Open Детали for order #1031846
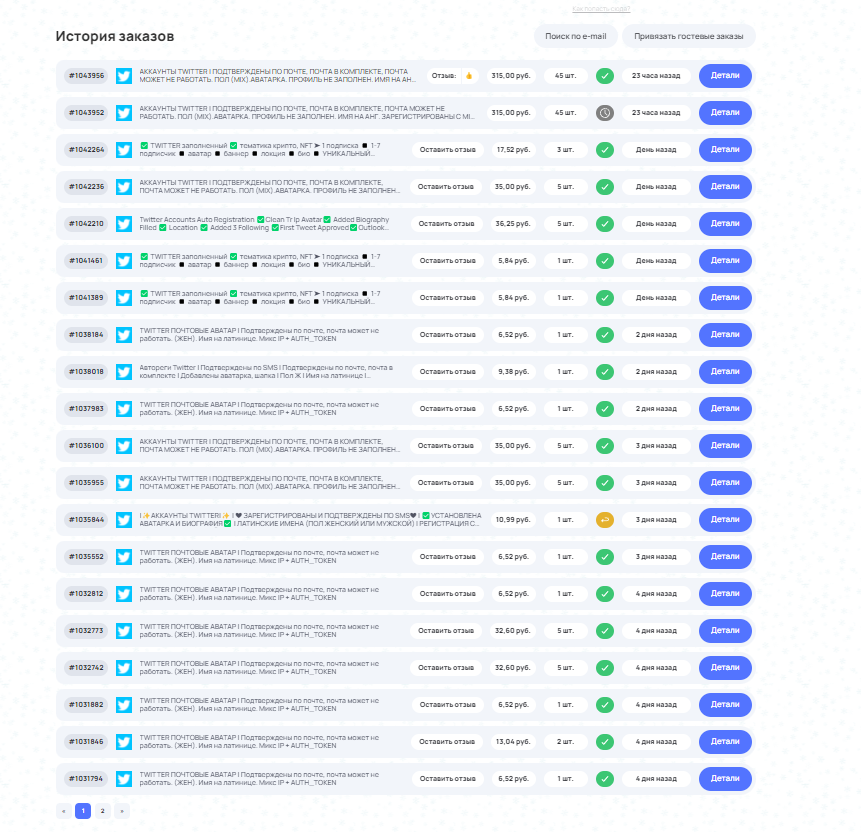 (x=725, y=742)
